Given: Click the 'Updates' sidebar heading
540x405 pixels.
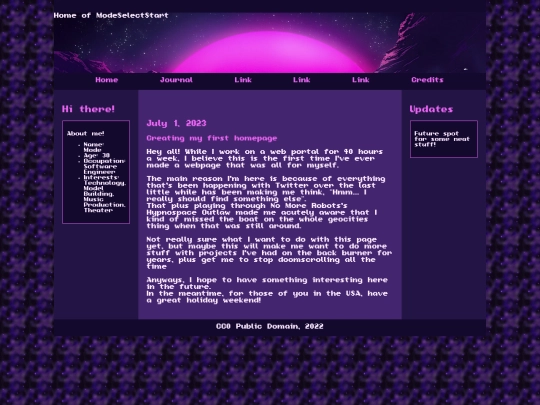Looking at the screenshot, I should click(x=431, y=109).
